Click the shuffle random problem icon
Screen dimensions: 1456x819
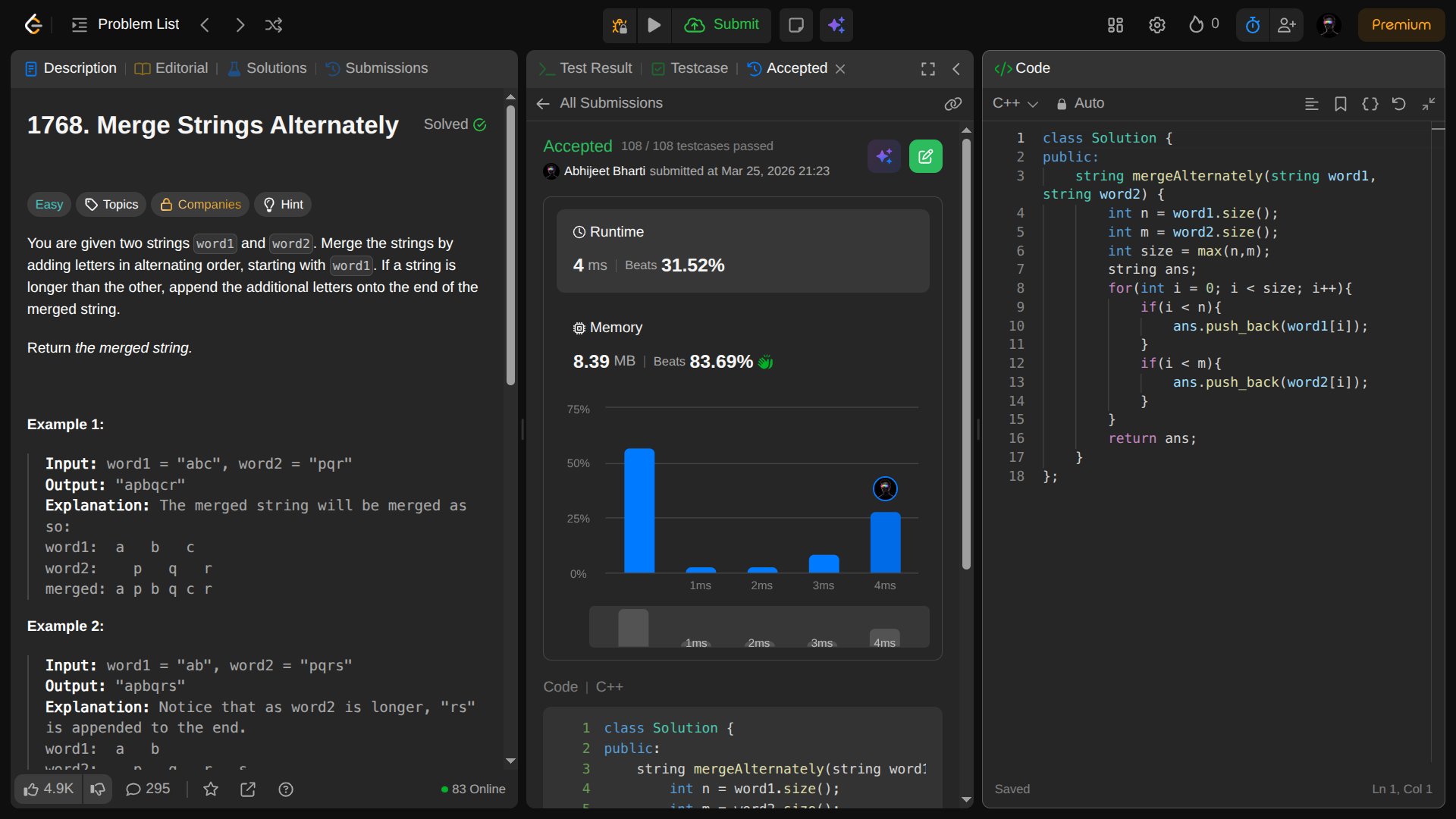pyautogui.click(x=274, y=25)
